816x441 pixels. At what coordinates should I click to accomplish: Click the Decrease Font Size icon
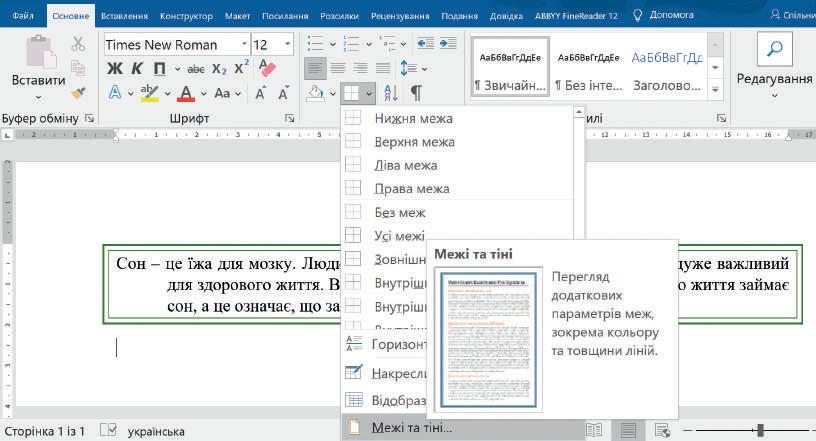point(284,93)
